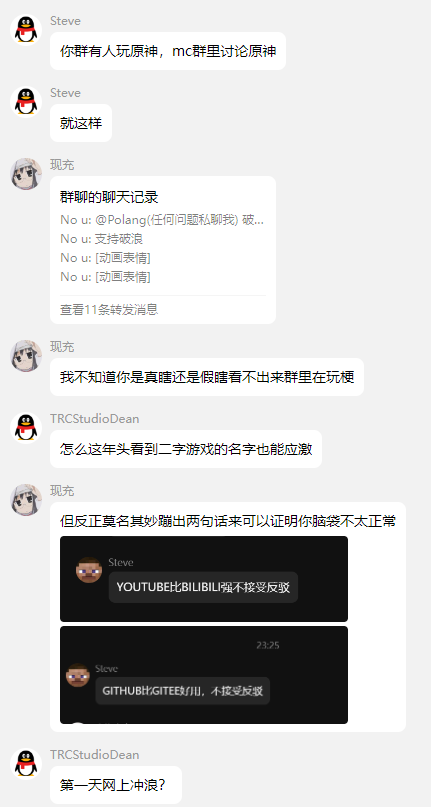
Task: Select the '你群有人玩原神' message bubble
Action: (x=168, y=51)
